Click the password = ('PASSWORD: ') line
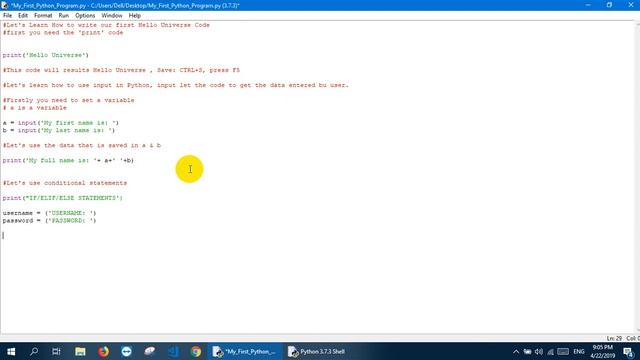 point(49,220)
